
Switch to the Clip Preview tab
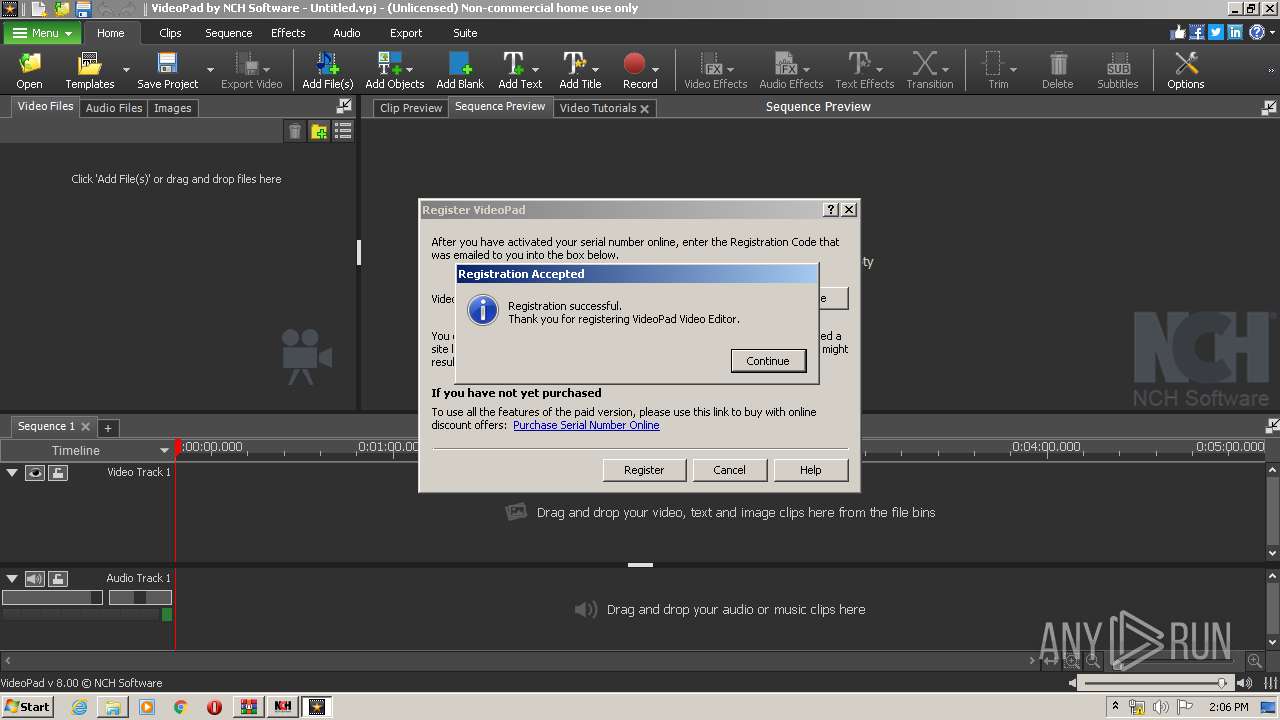coord(411,108)
